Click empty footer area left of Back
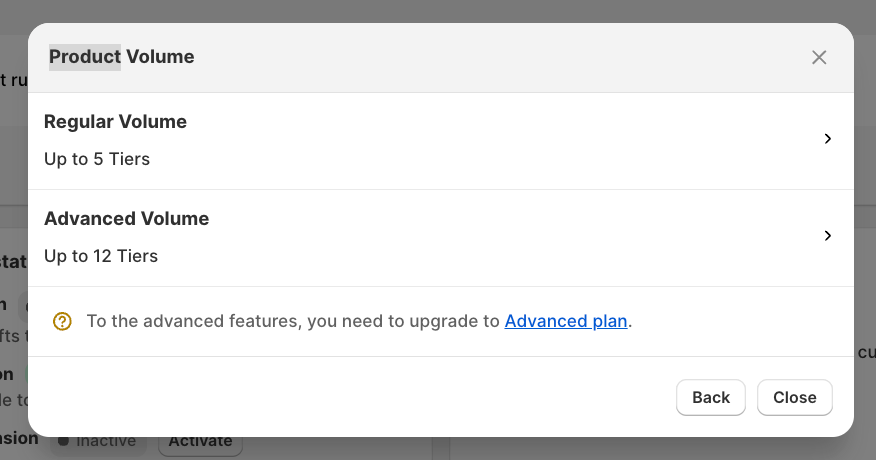This screenshot has height=460, width=876. click(x=350, y=397)
